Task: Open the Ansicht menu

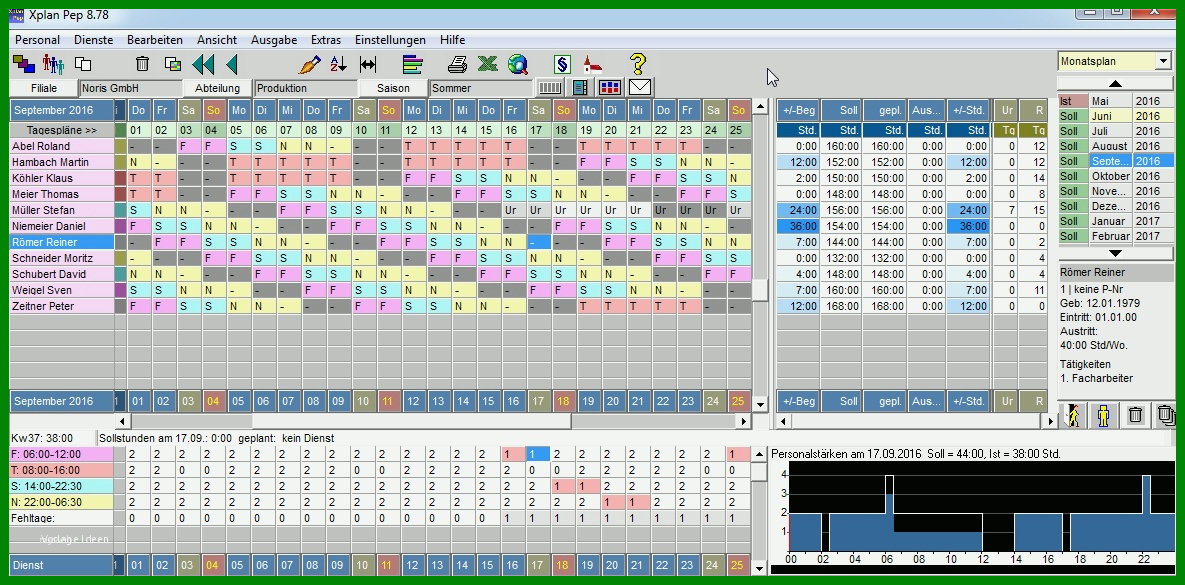Action: (217, 40)
